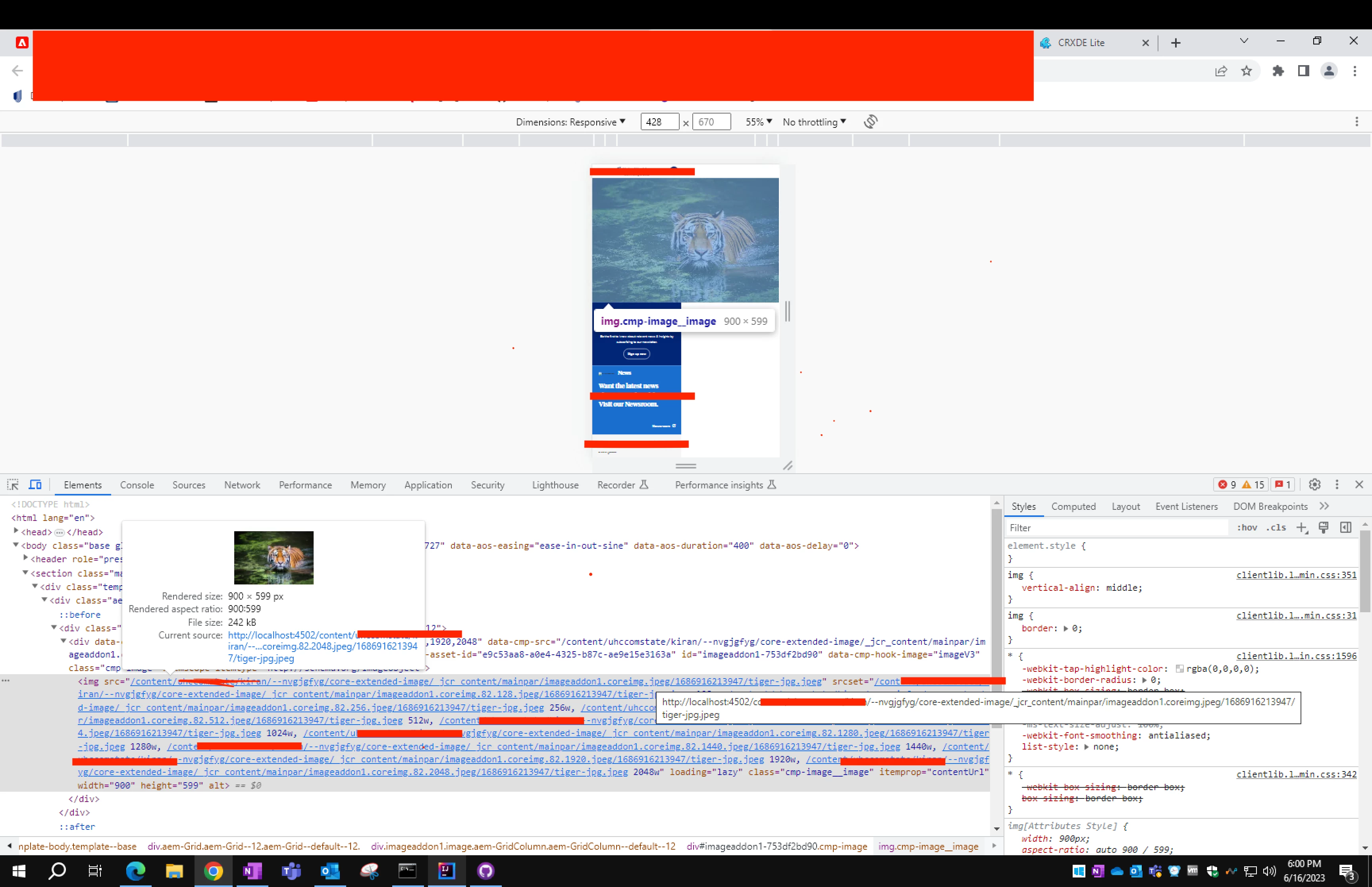Viewport: 1372px width, 887px height.
Task: Toggle the device toolbar icon
Action: tap(35, 484)
